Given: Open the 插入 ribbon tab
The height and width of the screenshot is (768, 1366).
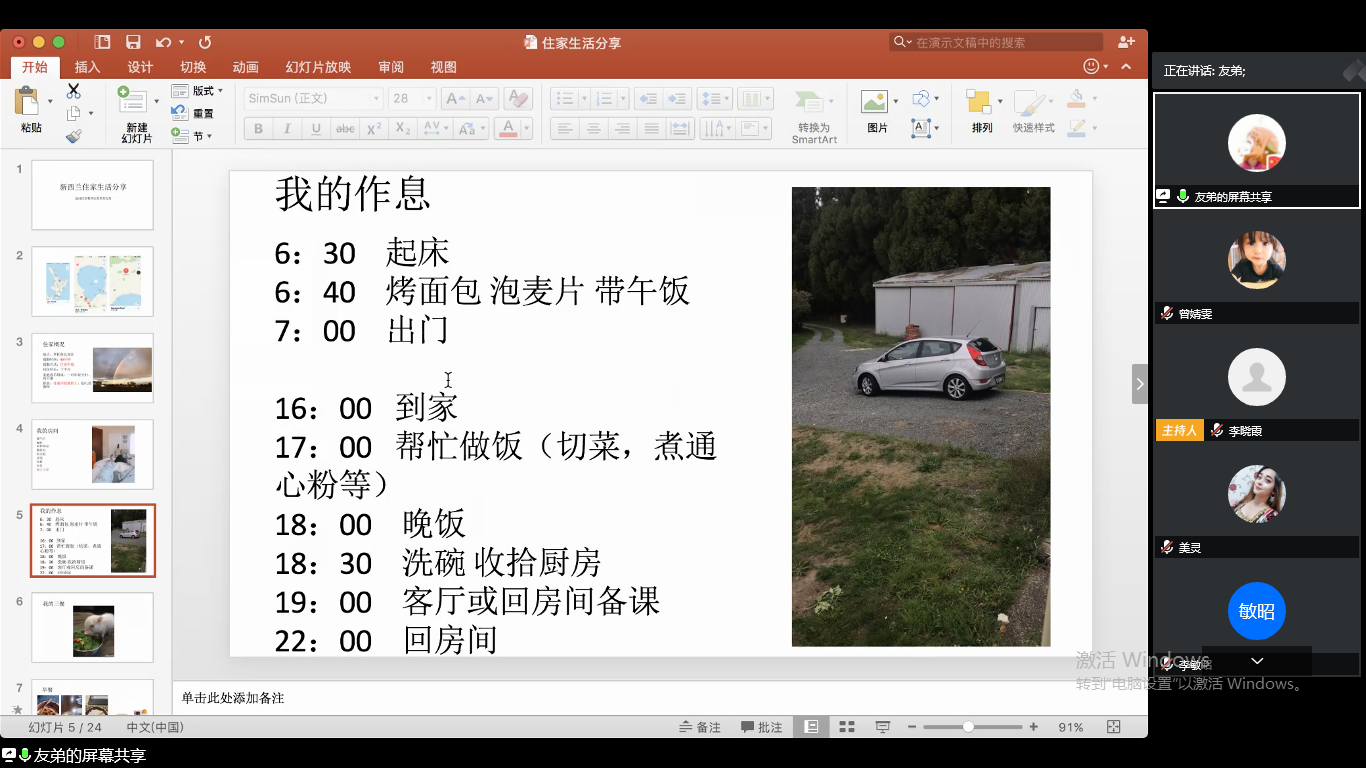Looking at the screenshot, I should click(88, 67).
